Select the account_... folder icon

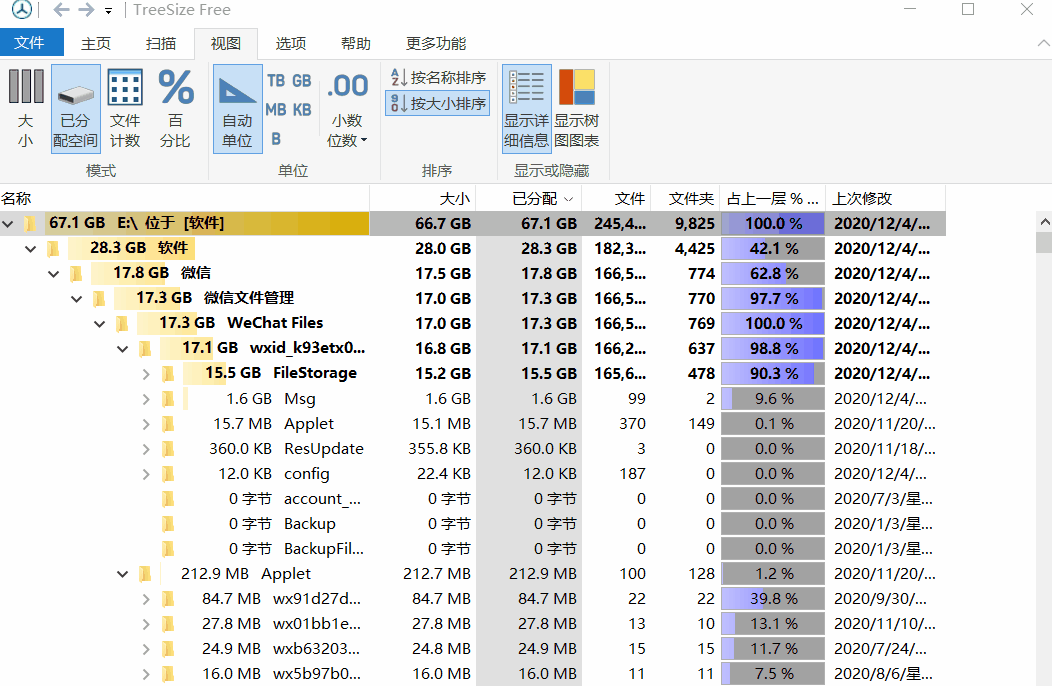[168, 499]
